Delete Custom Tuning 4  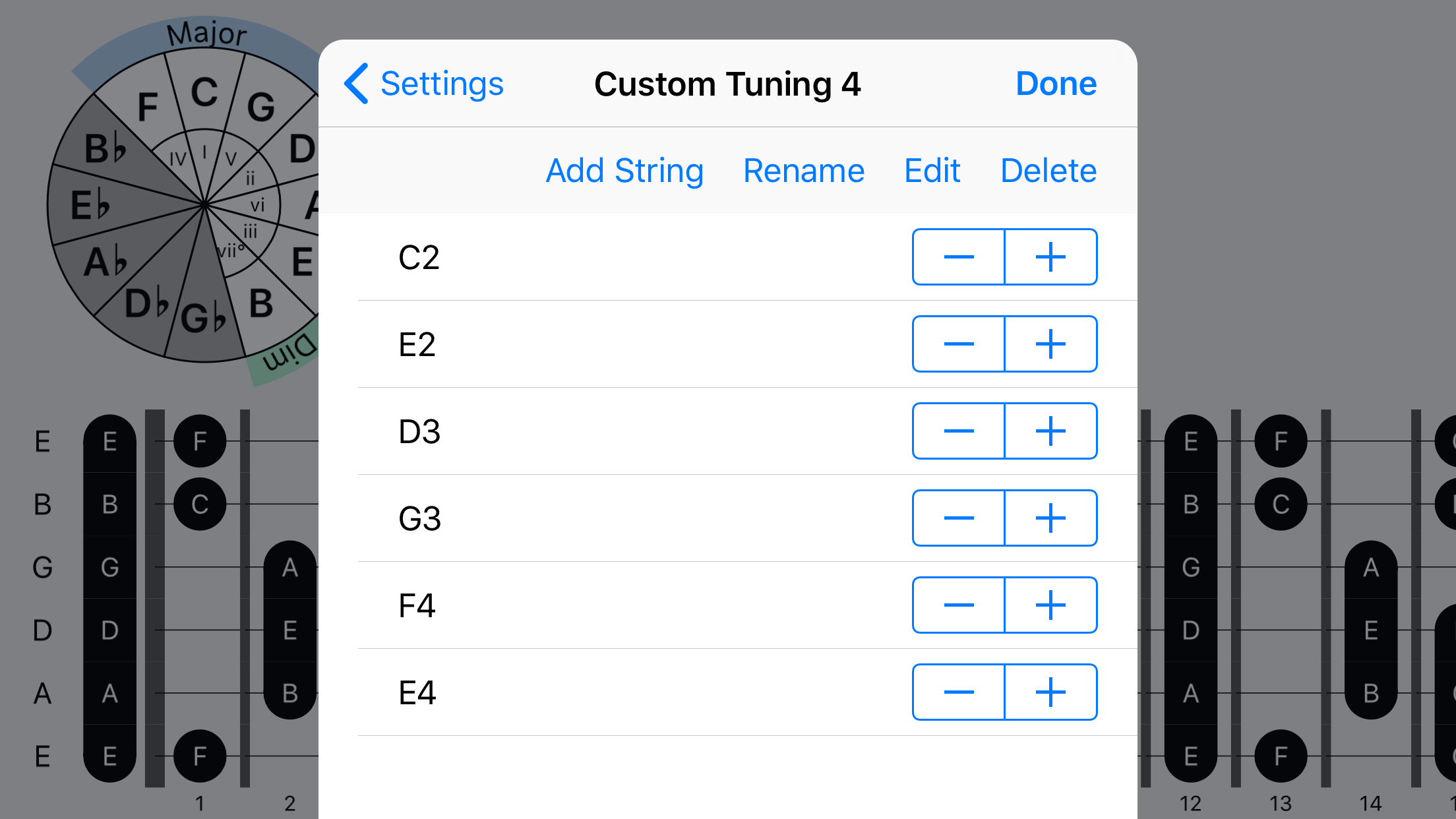pyautogui.click(x=1048, y=170)
